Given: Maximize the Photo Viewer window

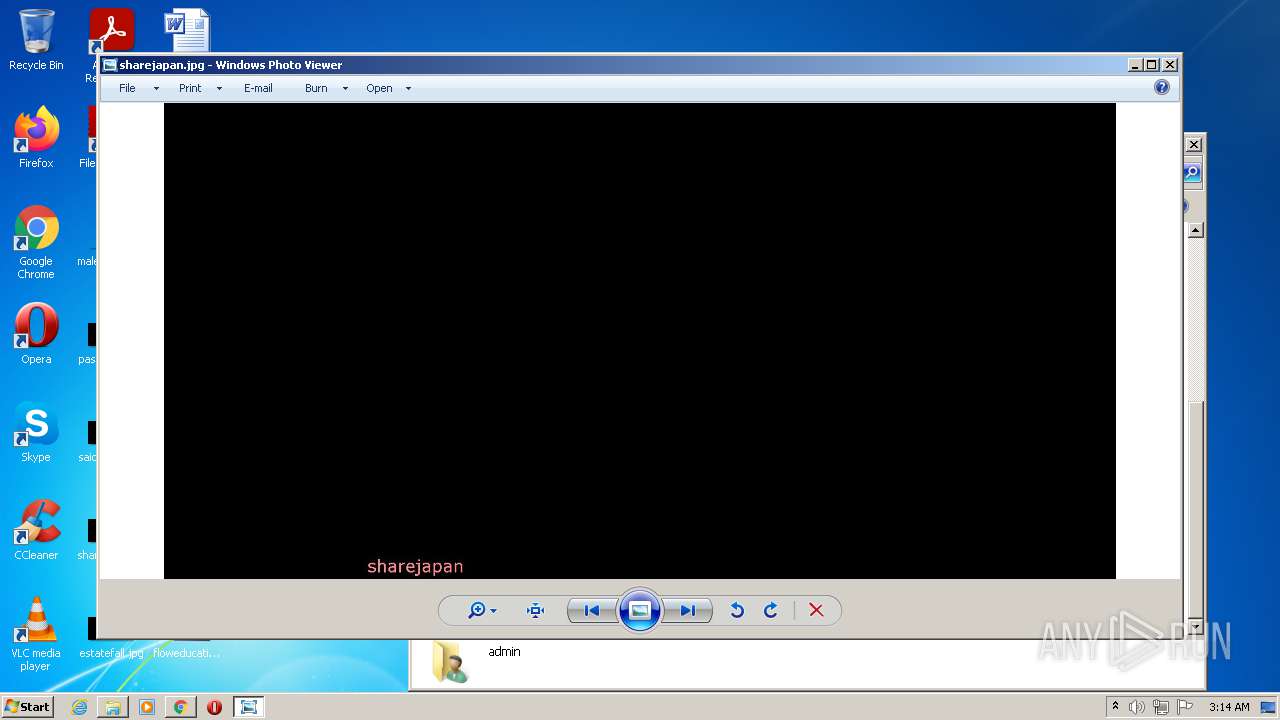Looking at the screenshot, I should [x=1152, y=65].
